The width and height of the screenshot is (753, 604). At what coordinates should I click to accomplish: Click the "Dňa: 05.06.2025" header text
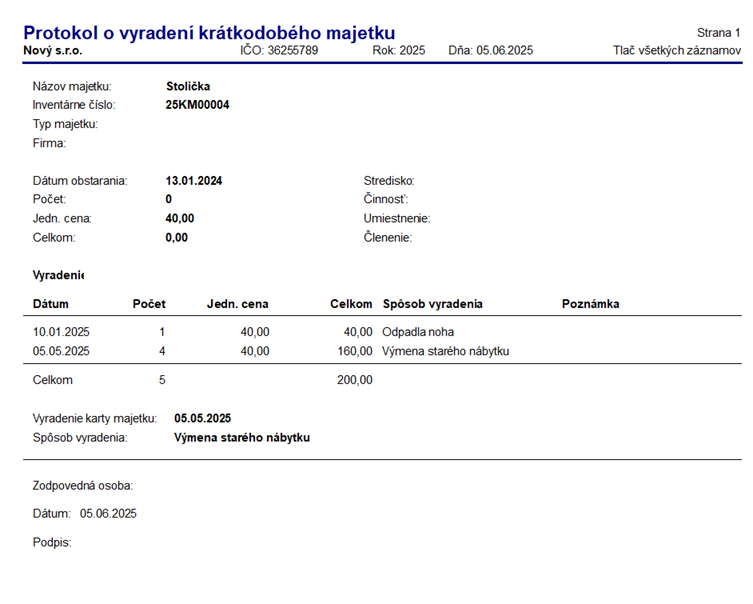[491, 50]
